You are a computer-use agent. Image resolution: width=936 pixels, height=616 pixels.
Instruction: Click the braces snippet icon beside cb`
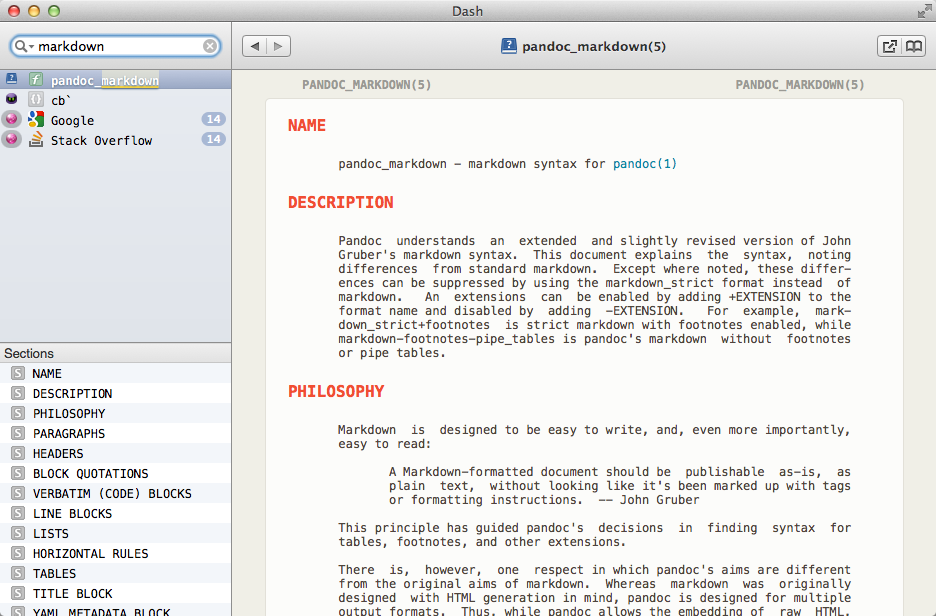click(36, 99)
